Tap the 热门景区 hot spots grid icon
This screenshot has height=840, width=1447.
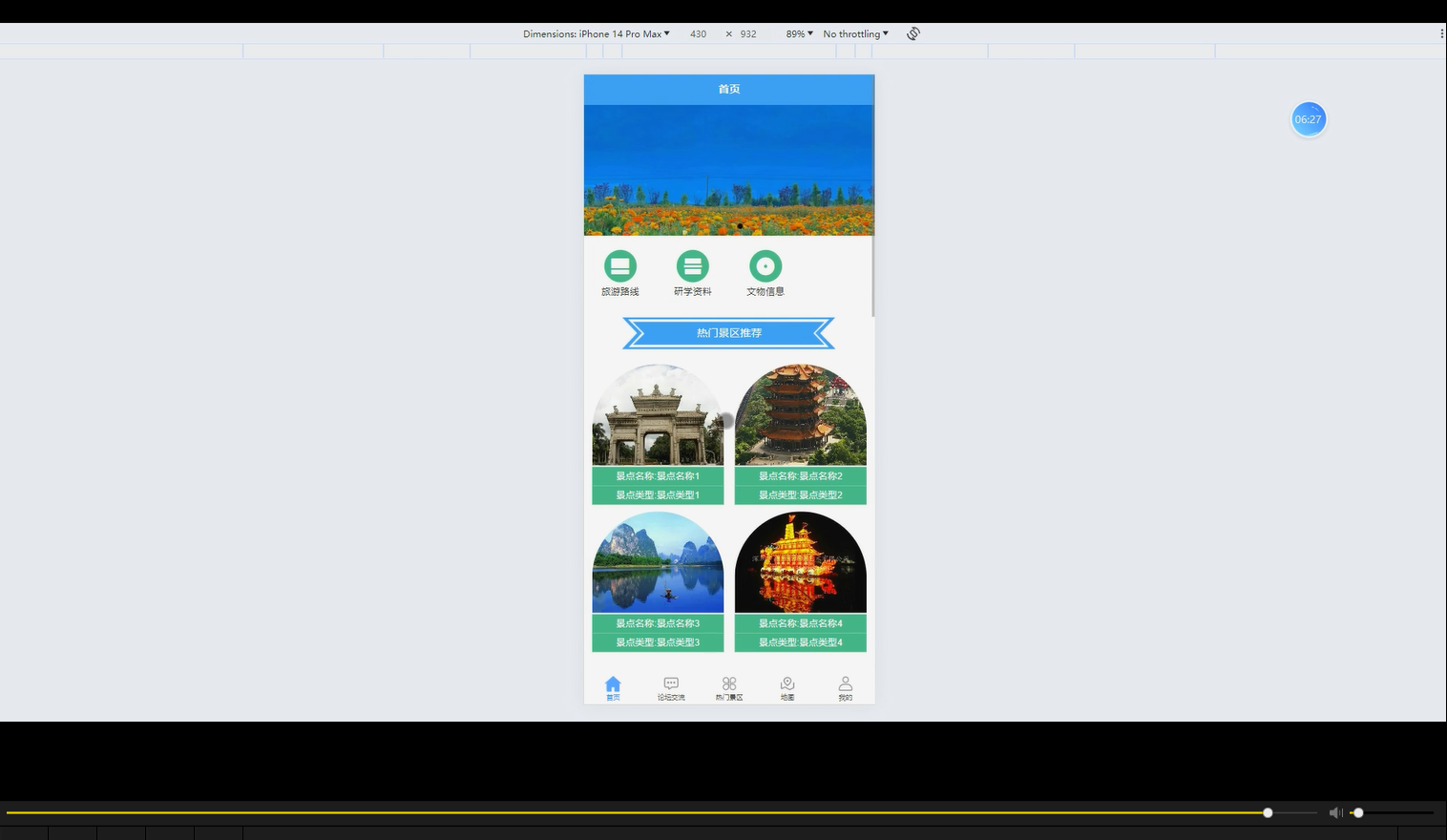pos(729,682)
